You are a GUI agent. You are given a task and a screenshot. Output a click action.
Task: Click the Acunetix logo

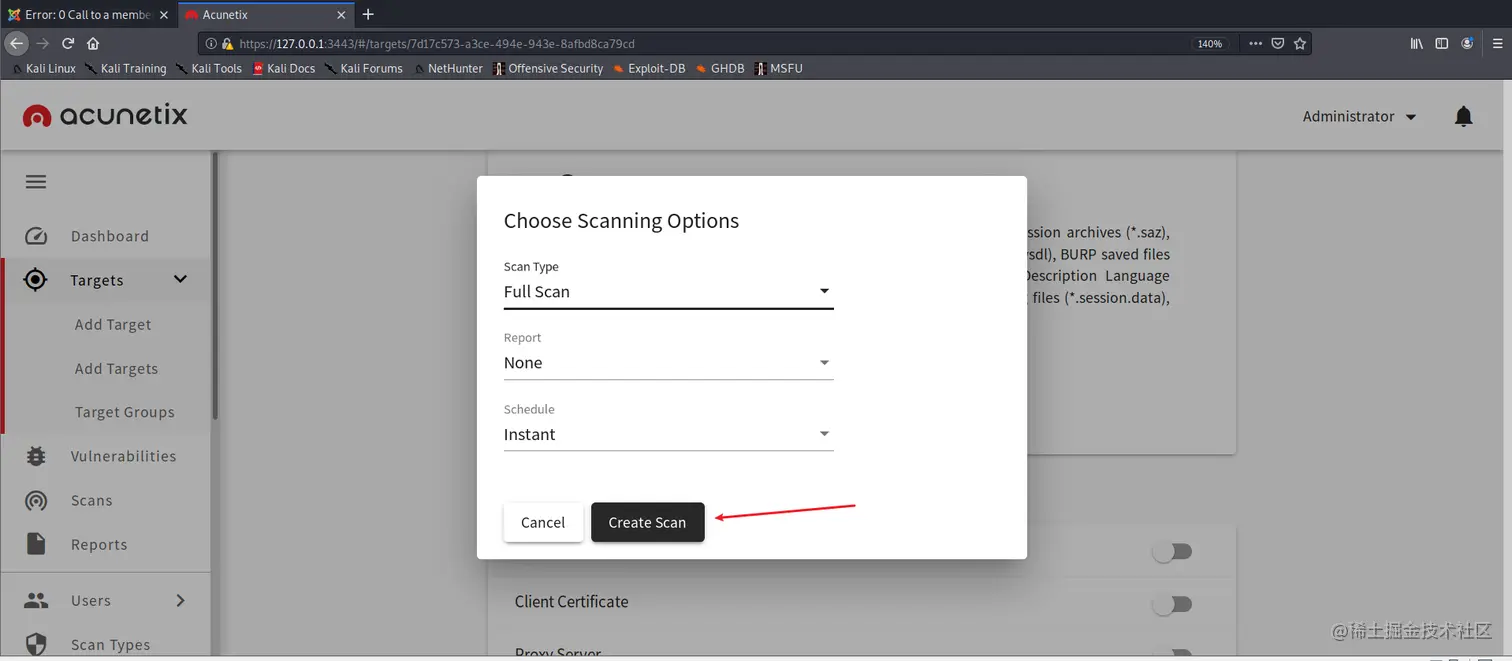(104, 115)
